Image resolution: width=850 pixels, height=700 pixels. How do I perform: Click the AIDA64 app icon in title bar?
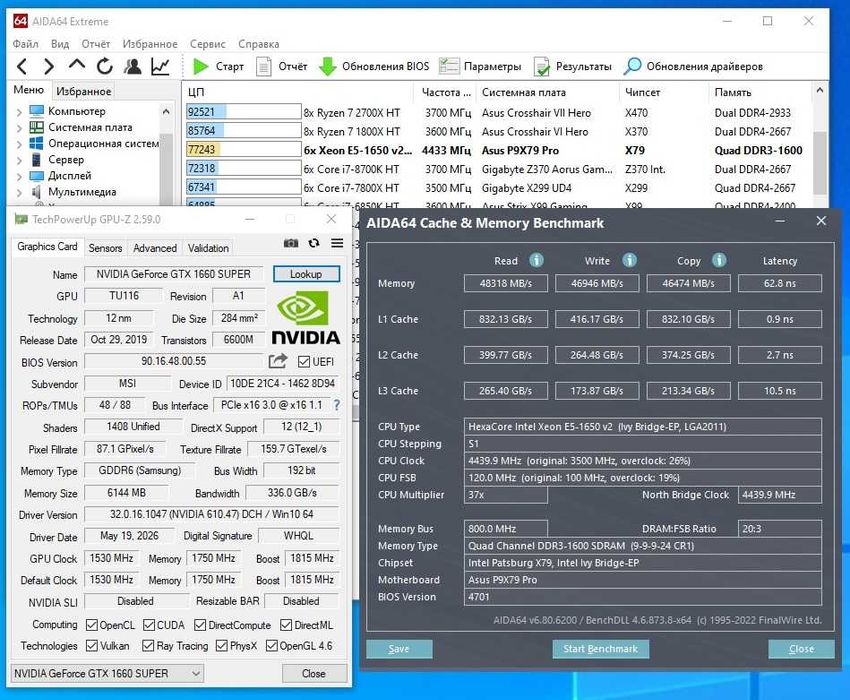20,21
